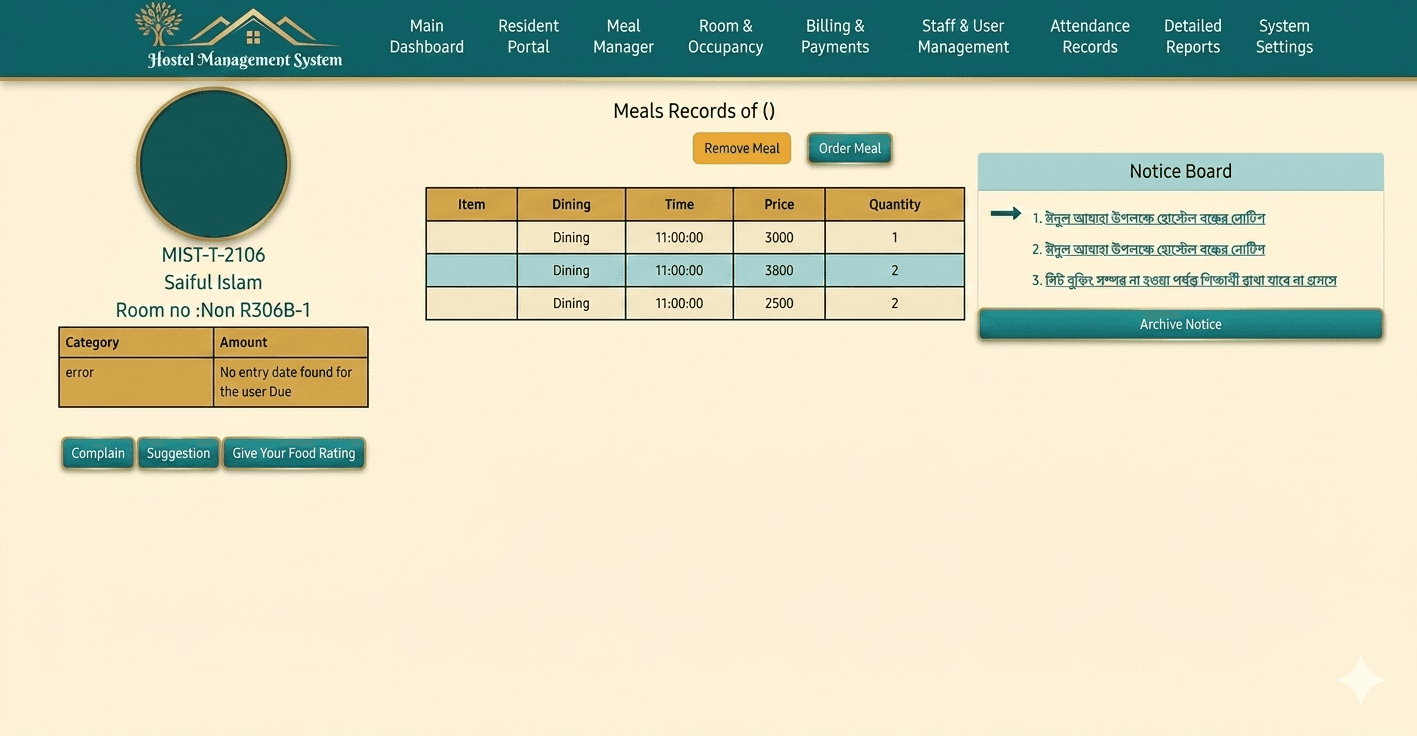This screenshot has height=736, width=1417.
Task: Click the Time column header
Action: [x=679, y=204]
